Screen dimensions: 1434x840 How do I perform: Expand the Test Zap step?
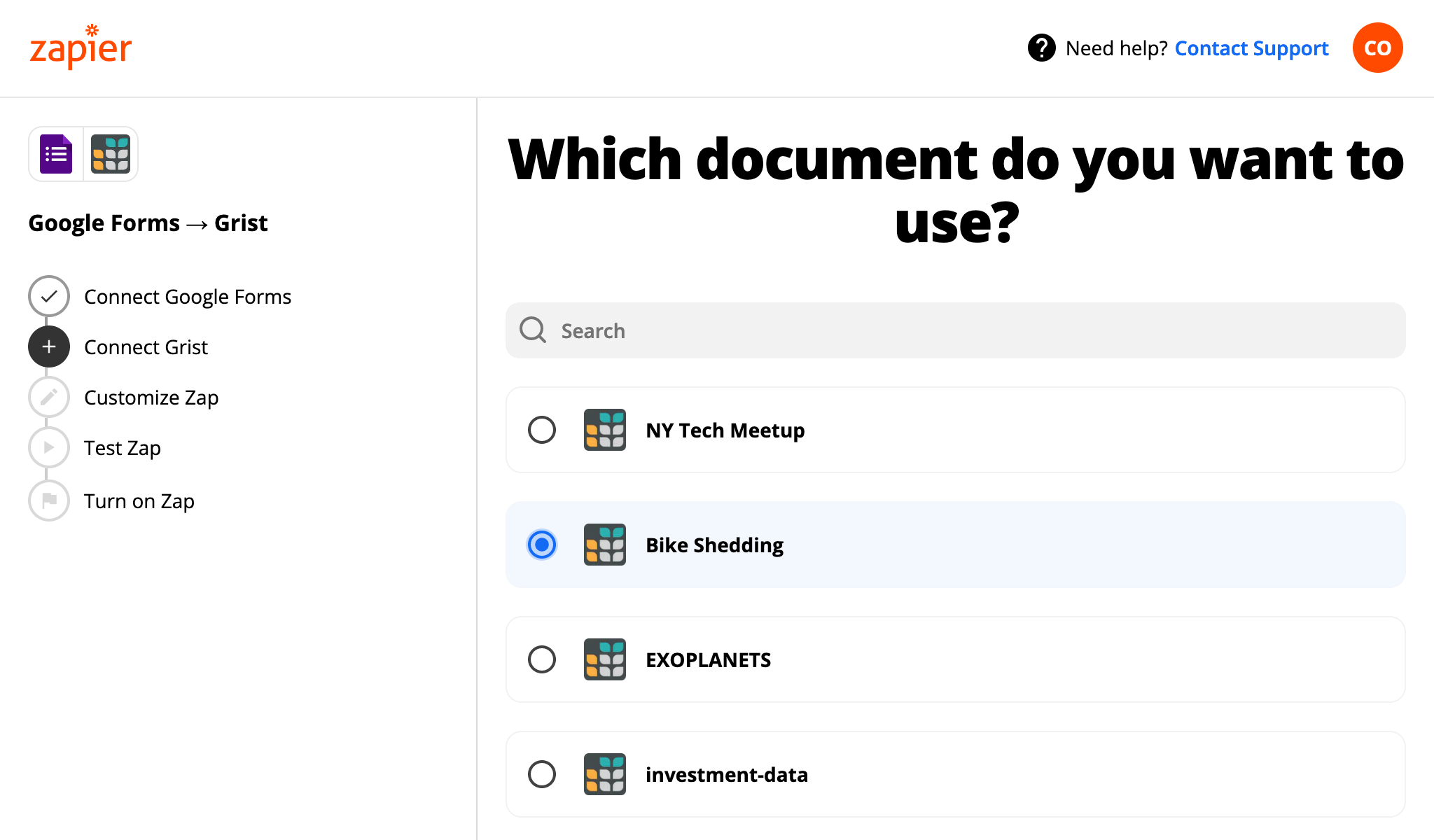coord(122,449)
